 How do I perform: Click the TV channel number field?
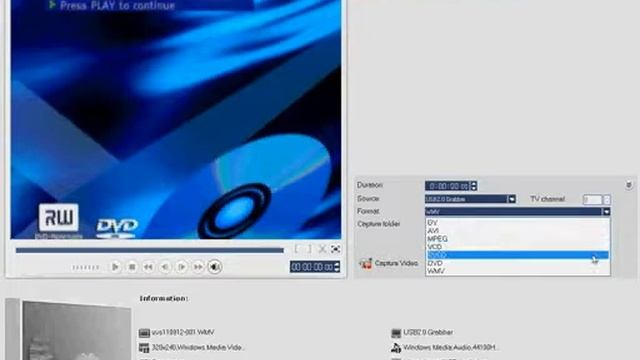(x=593, y=200)
